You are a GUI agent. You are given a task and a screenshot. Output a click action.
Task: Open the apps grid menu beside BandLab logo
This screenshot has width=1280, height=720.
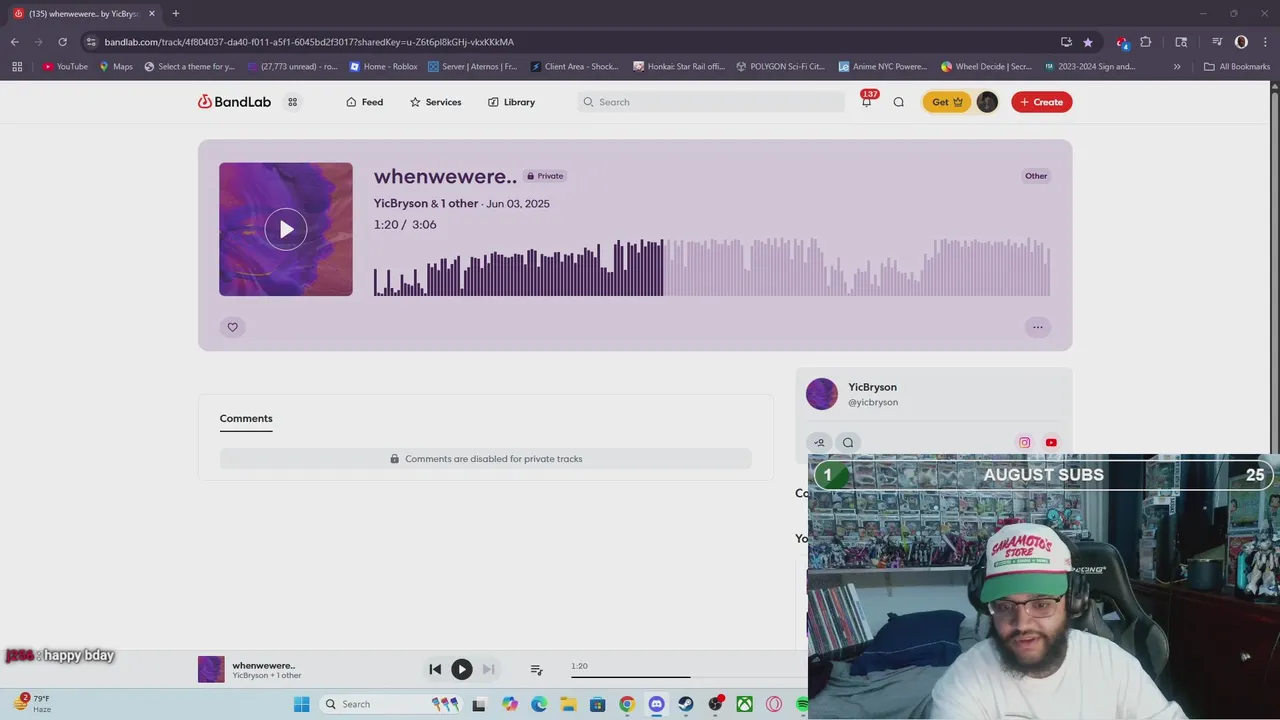292,102
